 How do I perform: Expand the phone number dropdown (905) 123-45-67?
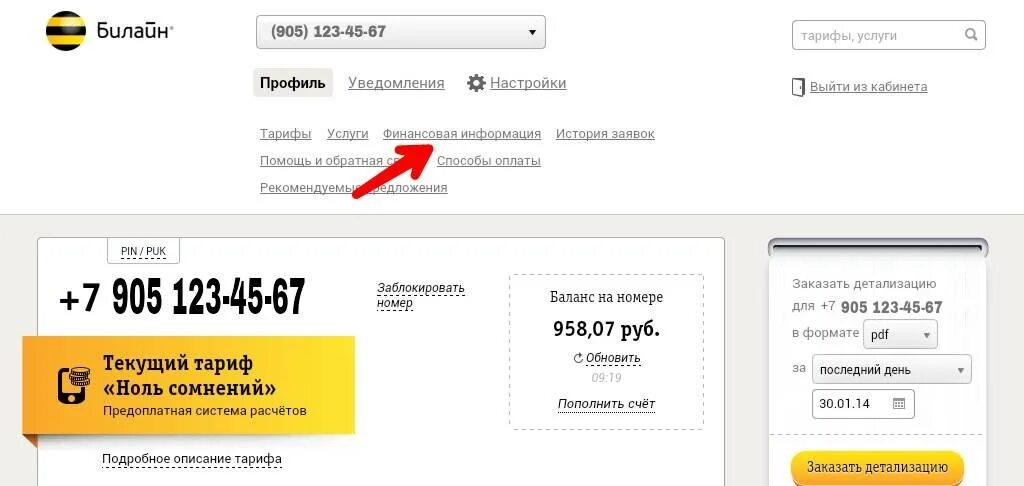coord(400,31)
